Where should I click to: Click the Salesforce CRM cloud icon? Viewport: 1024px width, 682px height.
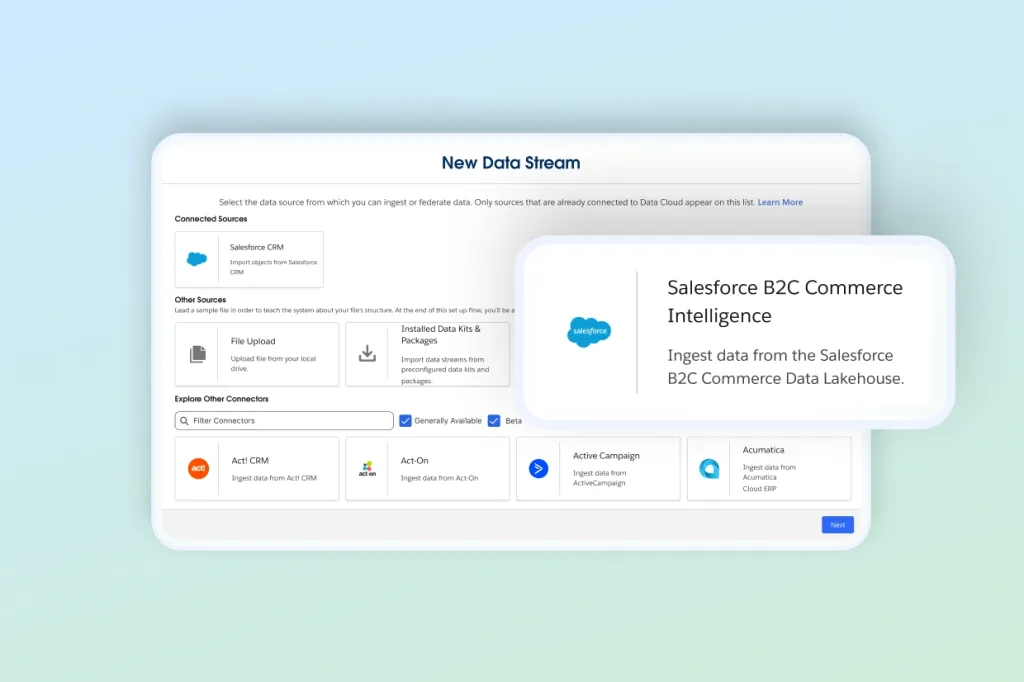click(197, 259)
